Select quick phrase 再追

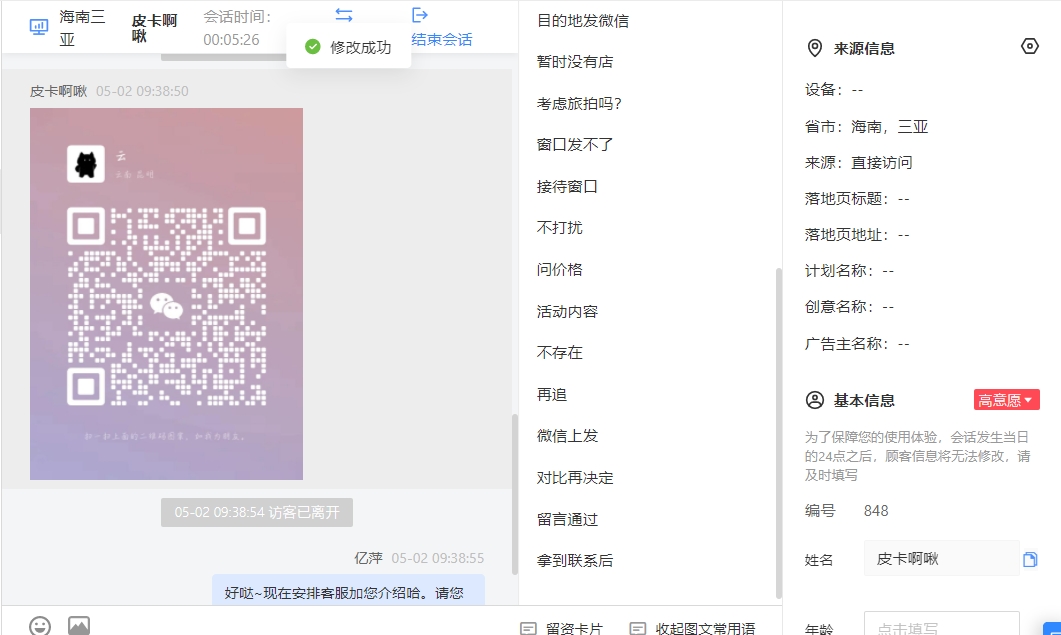551,395
